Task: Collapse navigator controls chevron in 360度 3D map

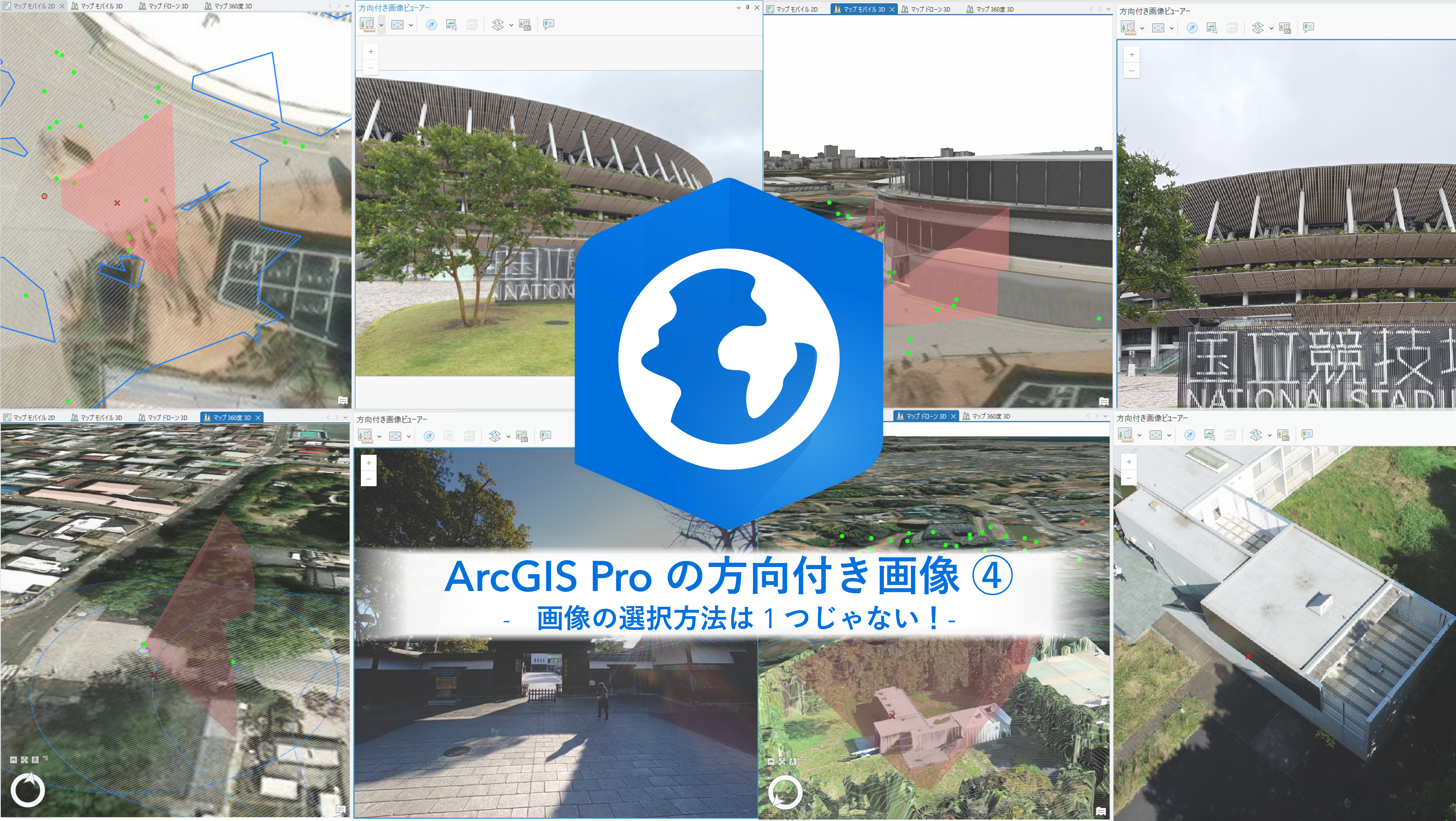Action: click(14, 760)
